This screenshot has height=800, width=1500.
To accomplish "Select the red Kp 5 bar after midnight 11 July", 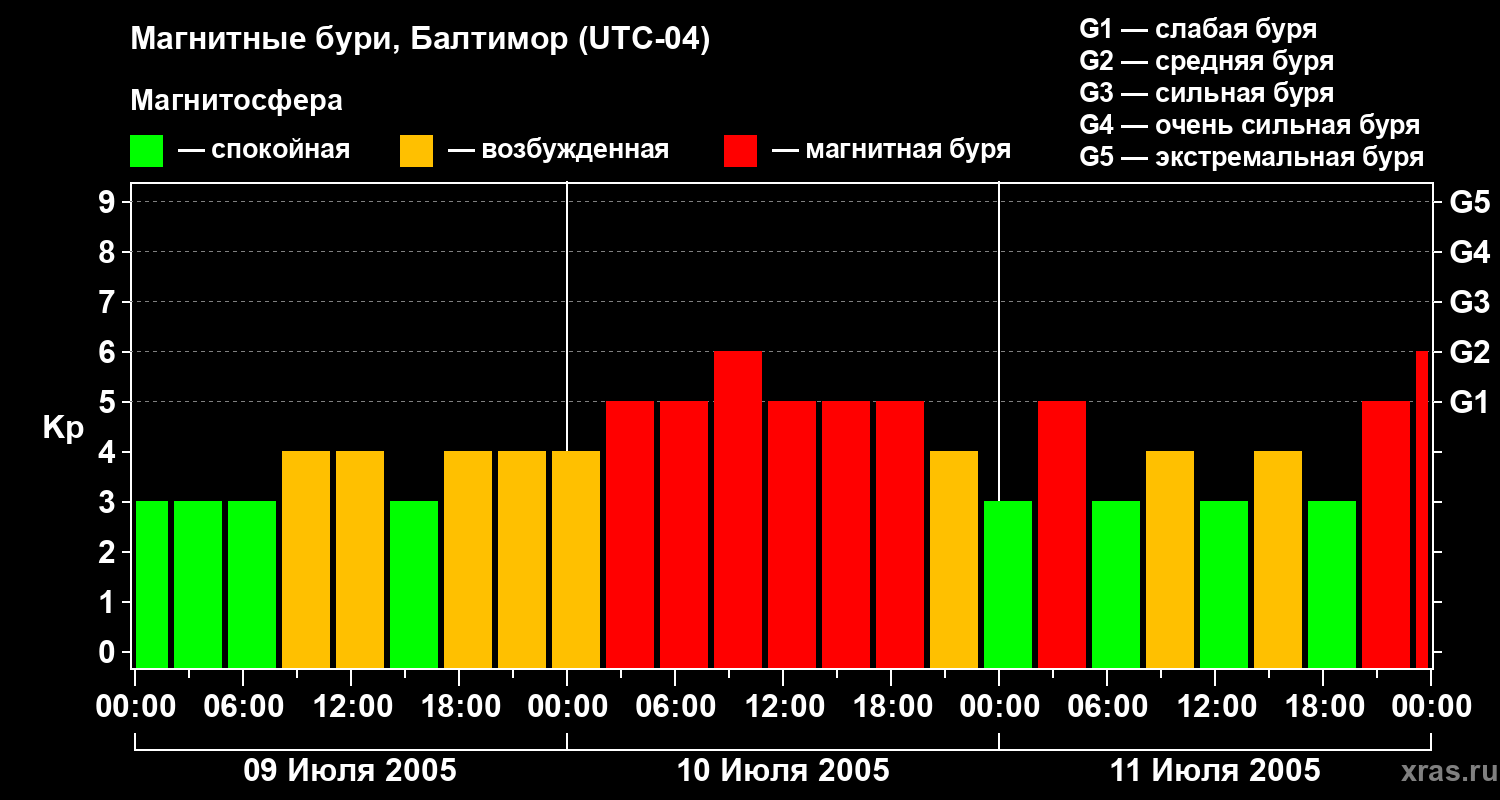I will tap(1062, 534).
